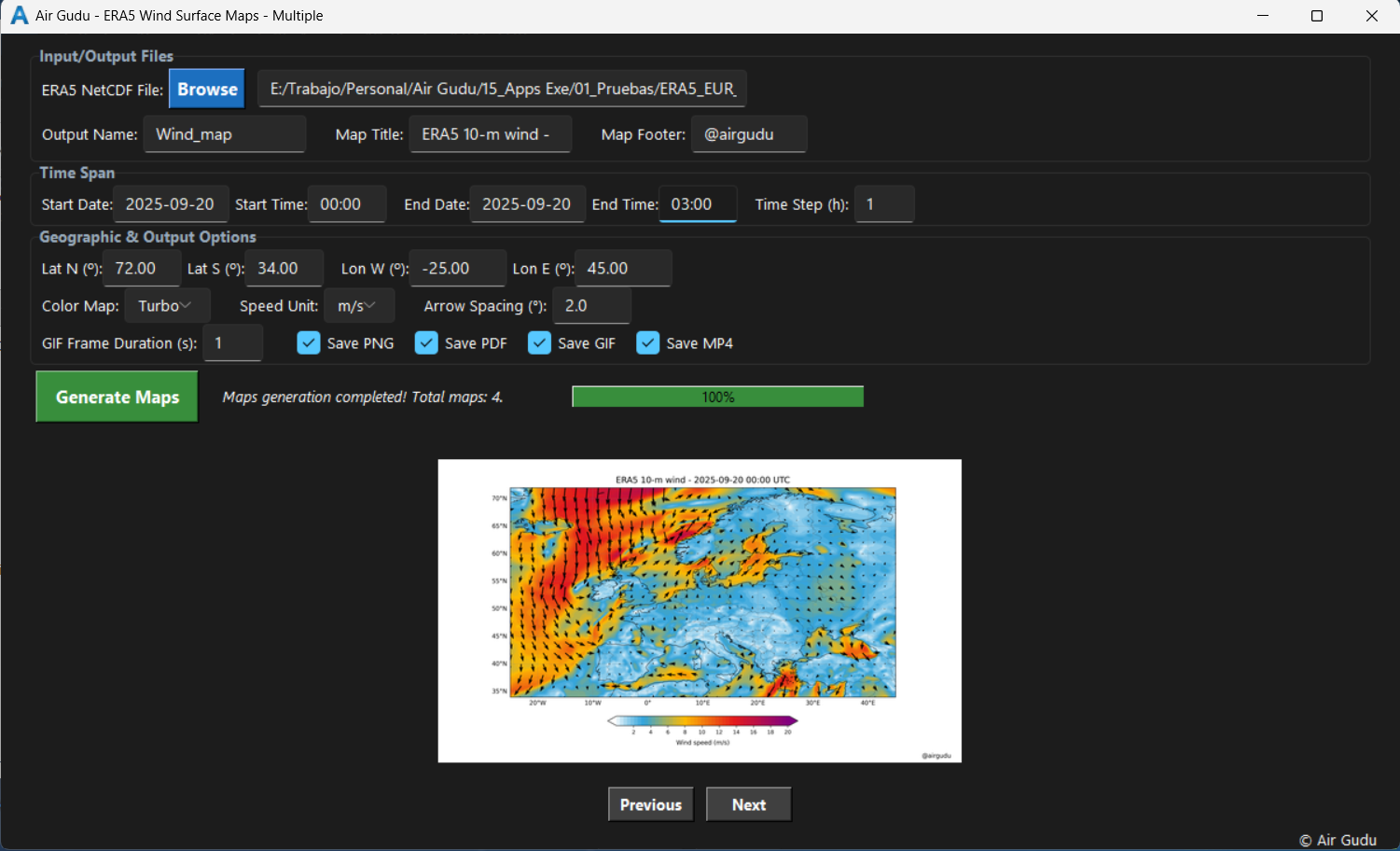Open the Speed Unit m/s dropdown
1400x851 pixels.
click(x=360, y=306)
